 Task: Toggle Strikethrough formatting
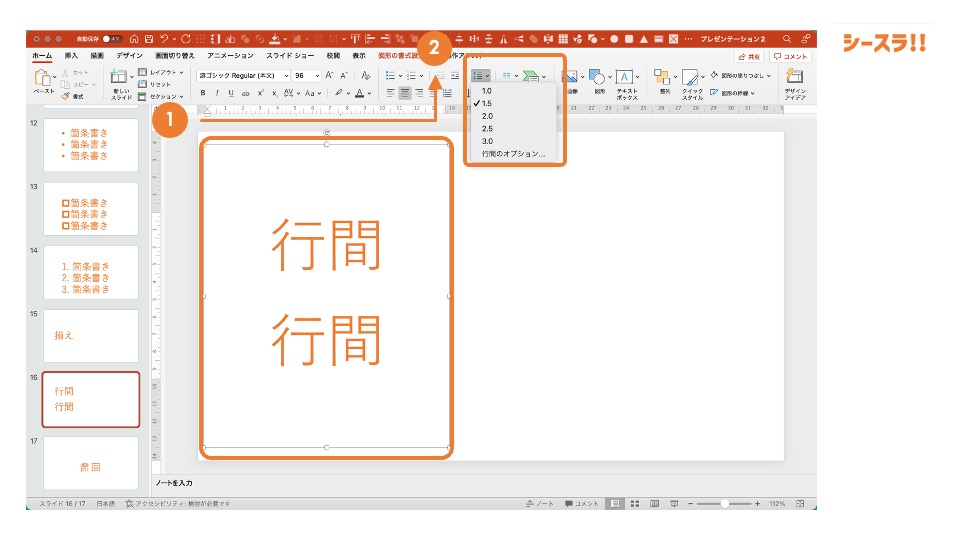pyautogui.click(x=246, y=93)
